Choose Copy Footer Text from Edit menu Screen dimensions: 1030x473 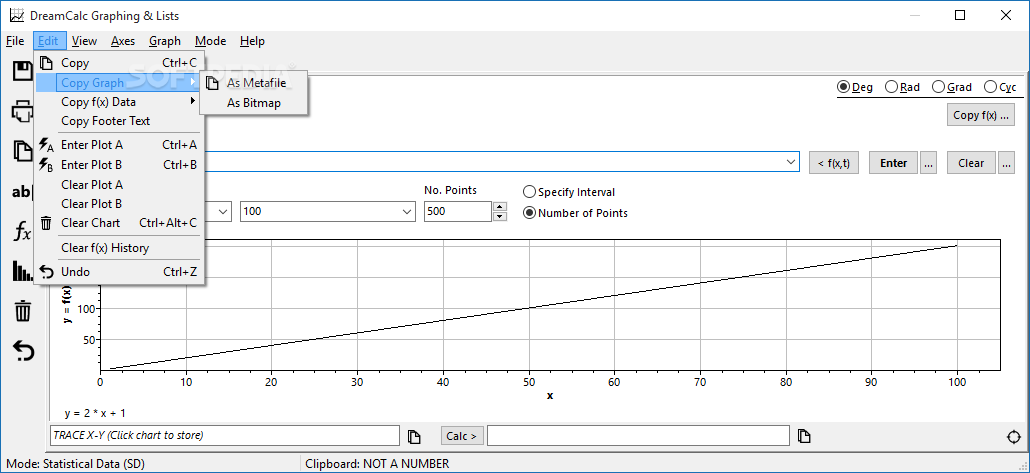(x=119, y=121)
